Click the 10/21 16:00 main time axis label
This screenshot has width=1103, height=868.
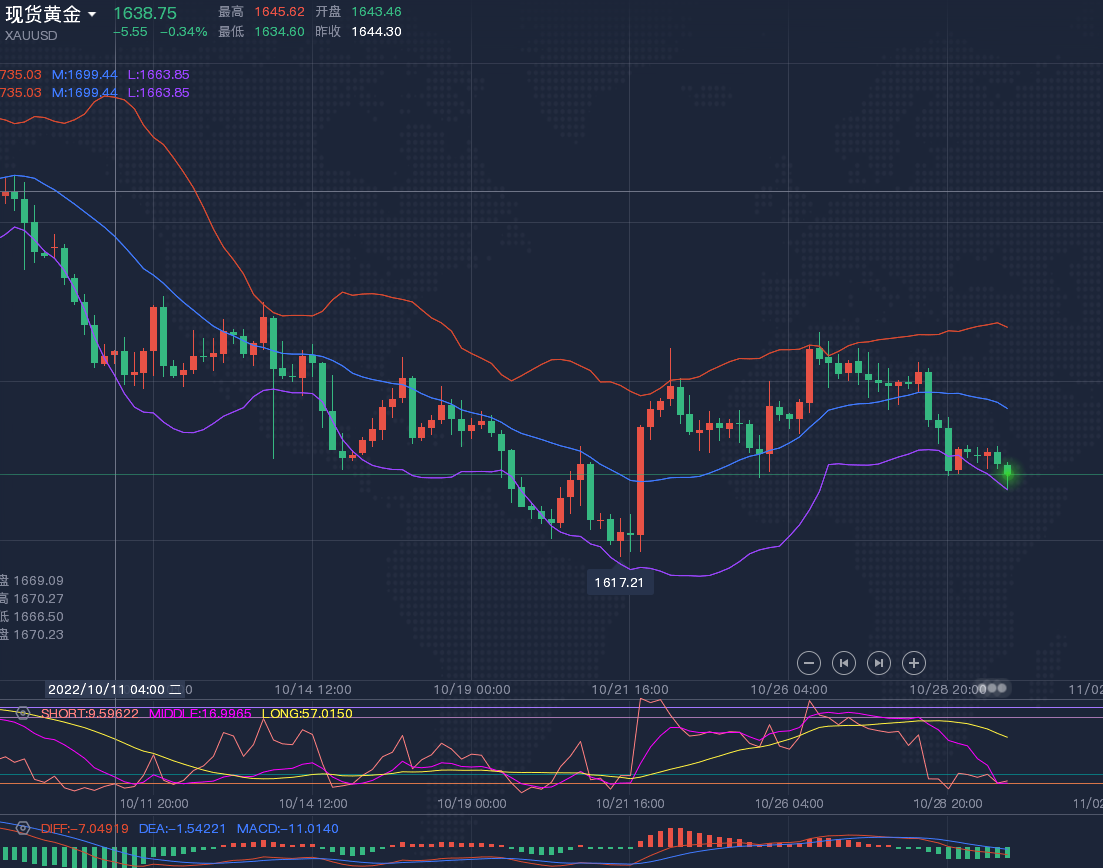(630, 689)
